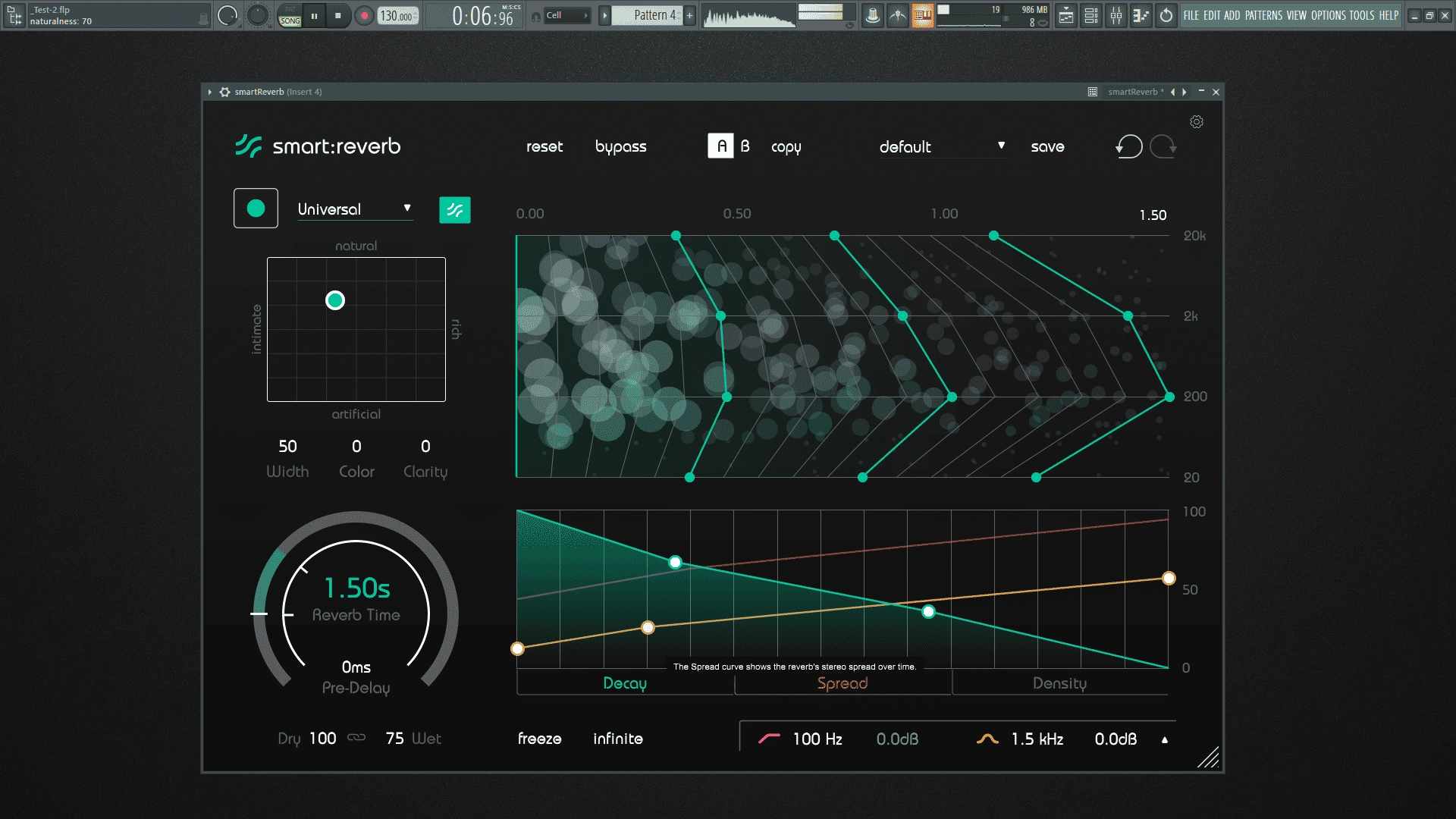Open the OPTIONS menu
Viewport: 1456px width, 819px height.
1328,15
